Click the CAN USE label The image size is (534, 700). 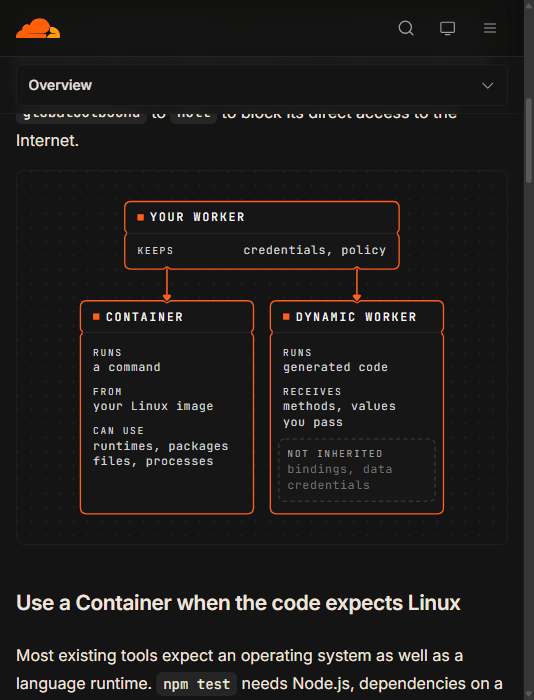click(118, 431)
